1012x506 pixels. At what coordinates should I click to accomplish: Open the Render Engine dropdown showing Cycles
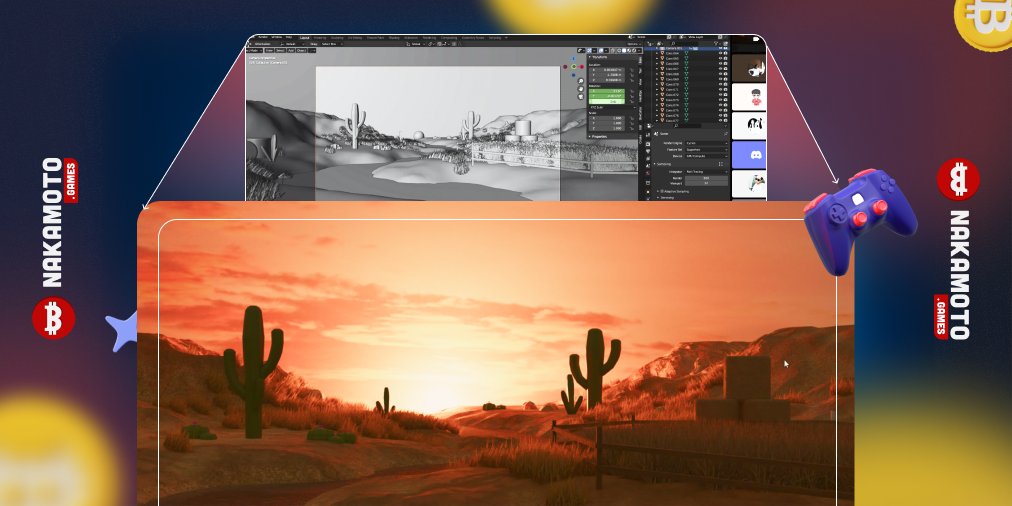point(707,143)
